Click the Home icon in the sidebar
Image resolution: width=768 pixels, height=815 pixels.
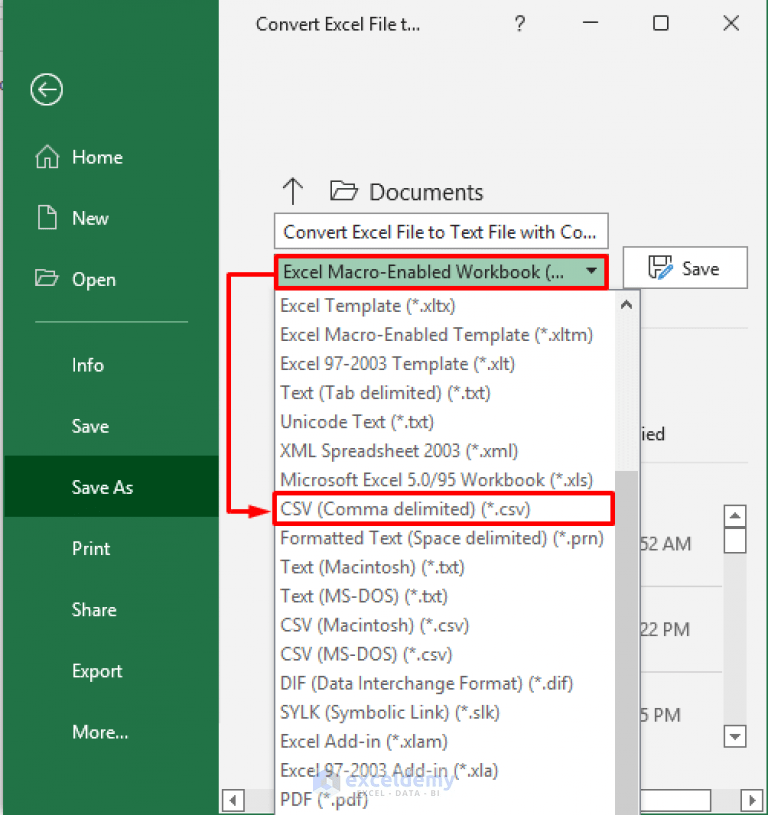pyautogui.click(x=47, y=157)
